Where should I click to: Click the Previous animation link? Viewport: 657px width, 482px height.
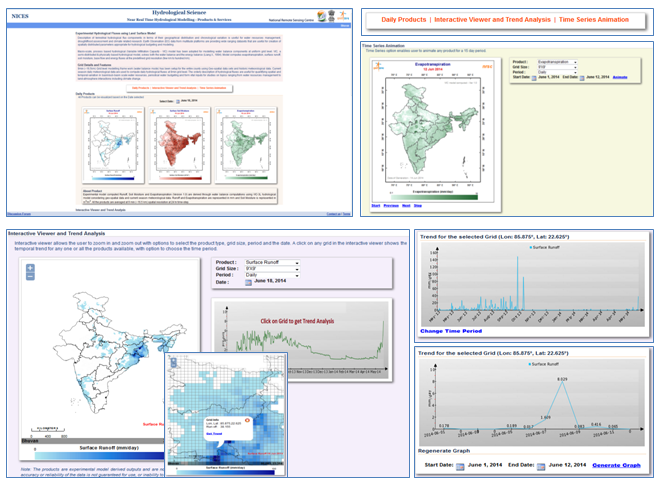pos(391,206)
